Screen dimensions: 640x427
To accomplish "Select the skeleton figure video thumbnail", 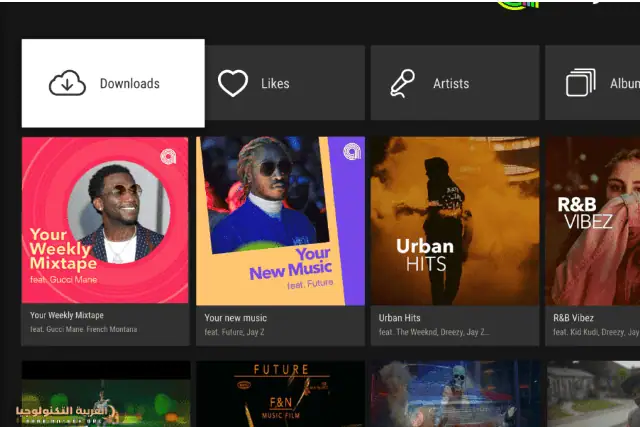I will [x=455, y=394].
